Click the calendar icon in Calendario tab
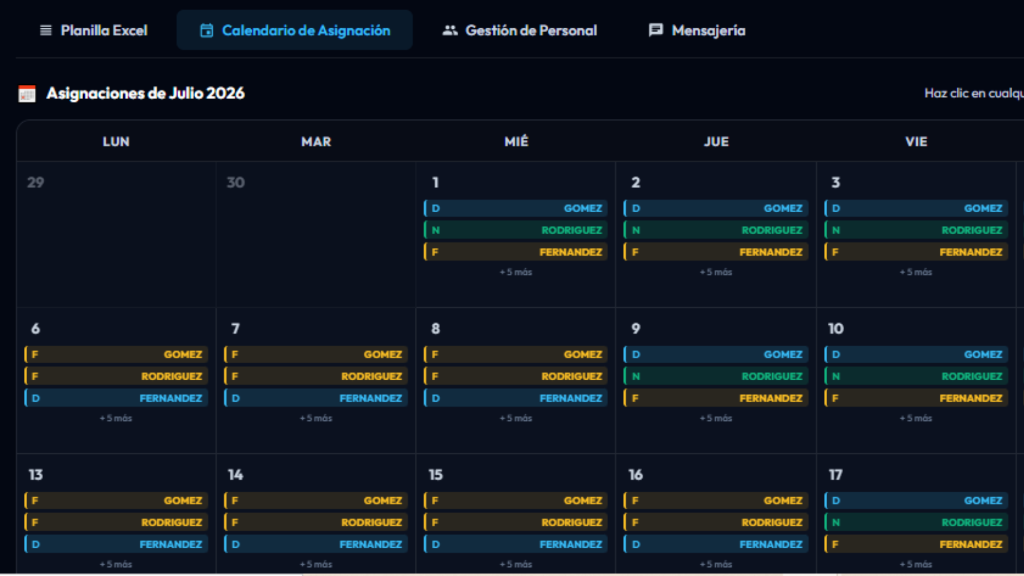Viewport: 1024px width, 576px height. coord(206,31)
